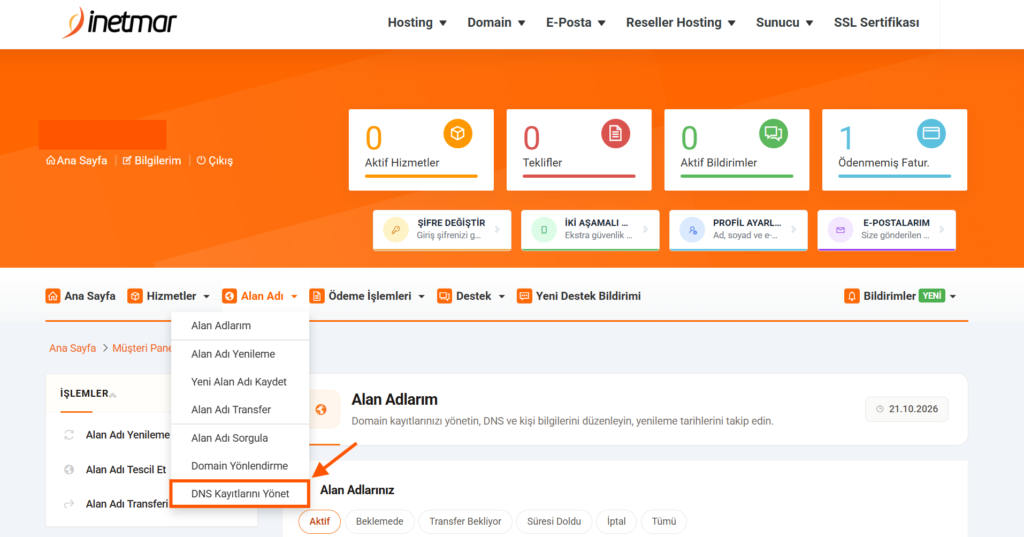The height and width of the screenshot is (537, 1024).
Task: Click the Şifre Değiştir key icon
Action: coord(396,230)
